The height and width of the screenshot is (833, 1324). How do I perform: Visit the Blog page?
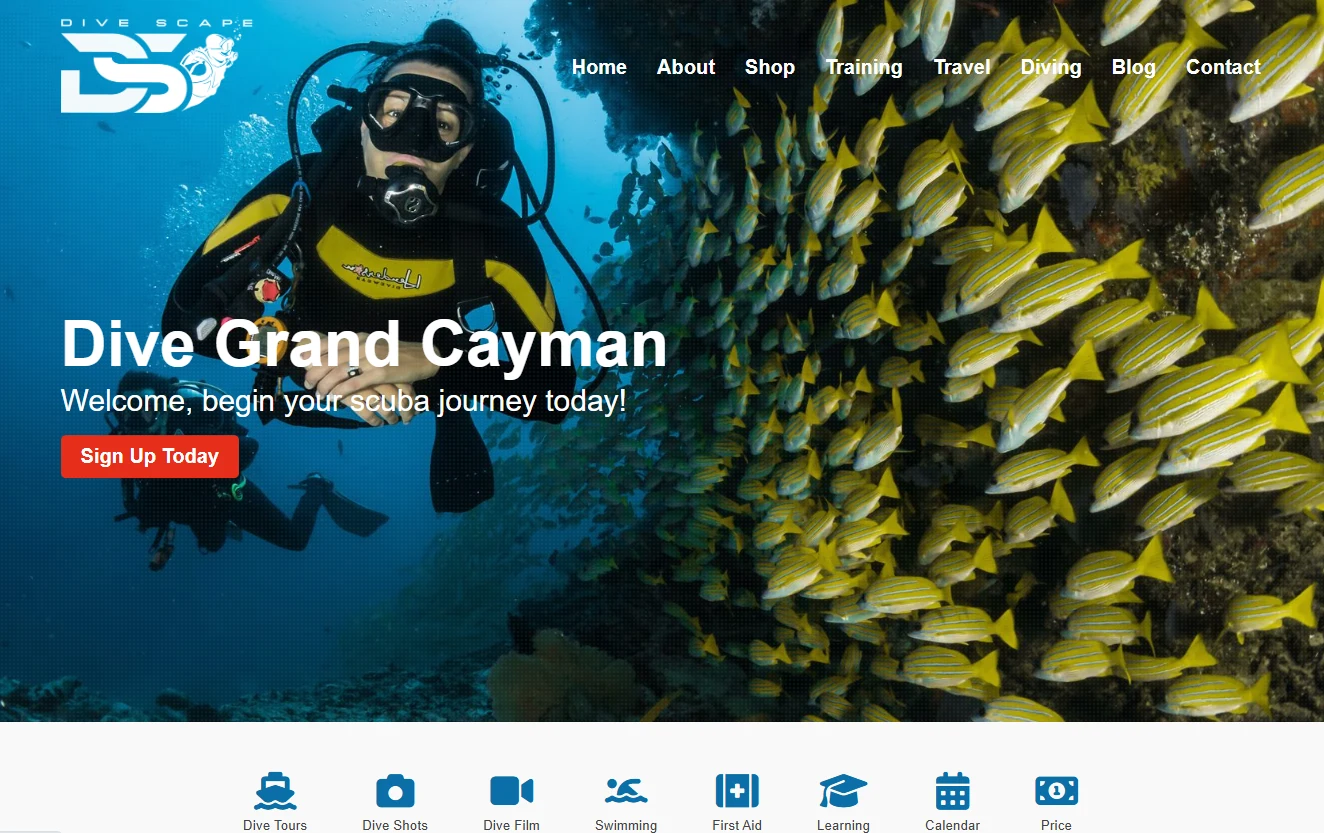(x=1134, y=67)
